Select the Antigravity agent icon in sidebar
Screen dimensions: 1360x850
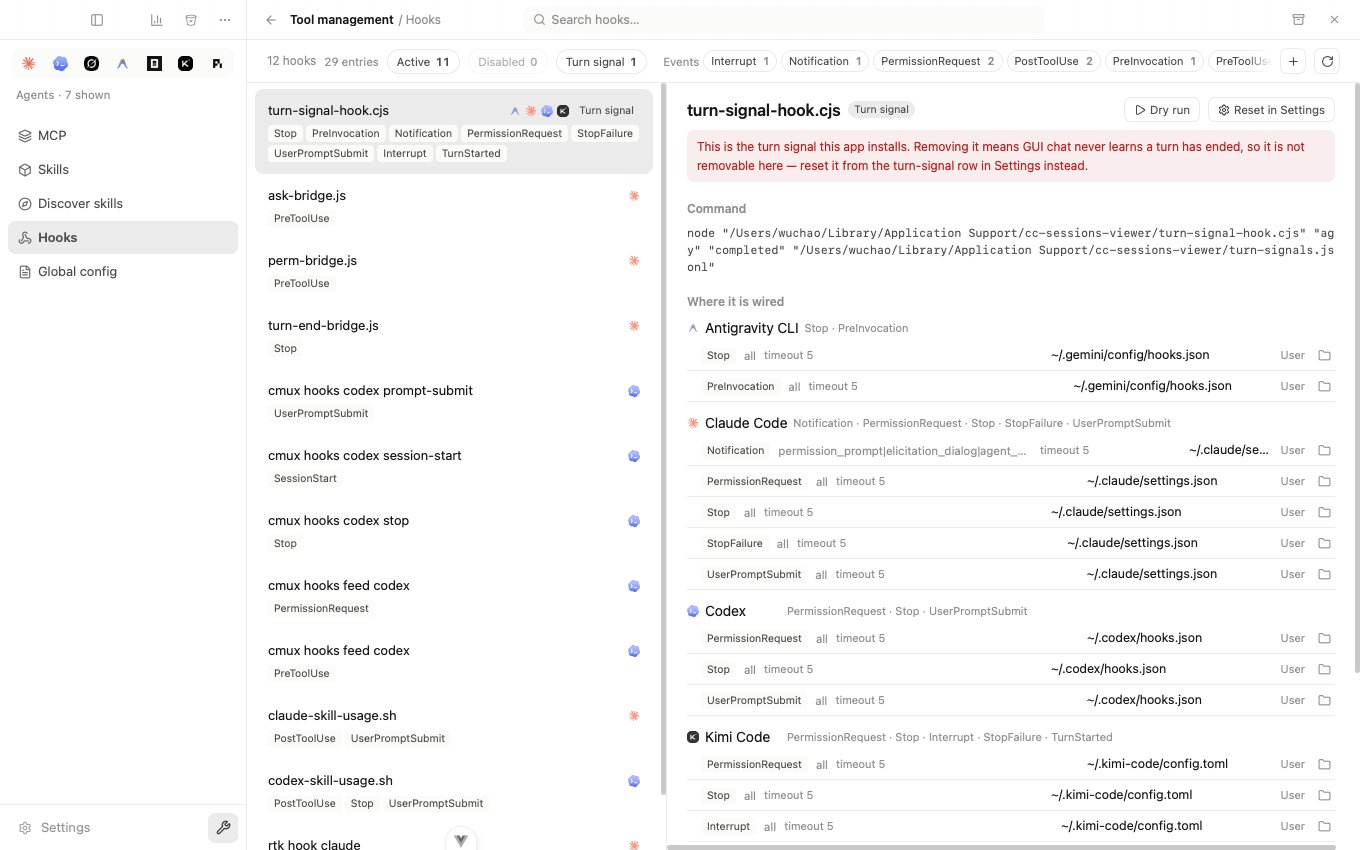point(122,63)
